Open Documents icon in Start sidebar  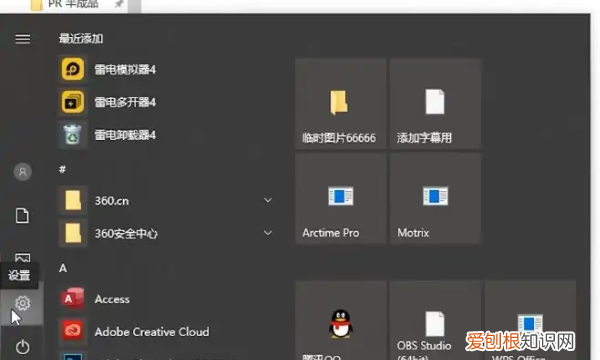(x=22, y=216)
